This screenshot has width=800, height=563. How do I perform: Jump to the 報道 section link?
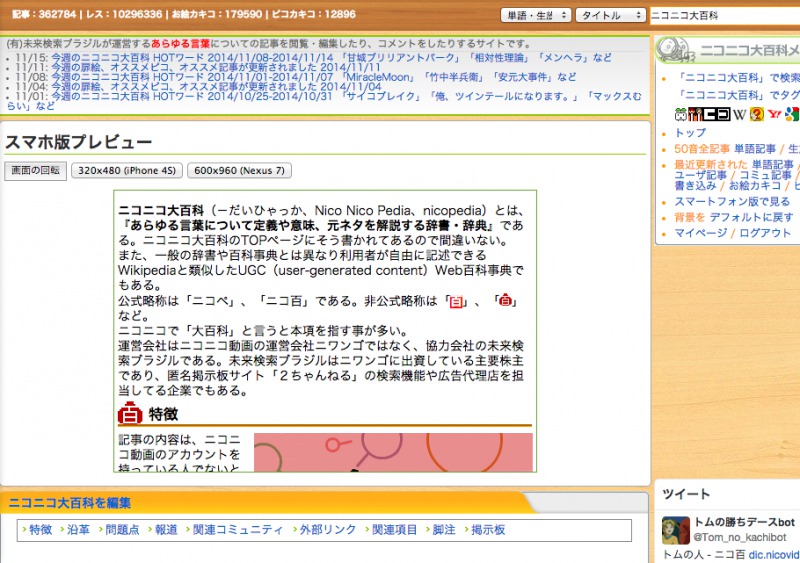click(166, 530)
